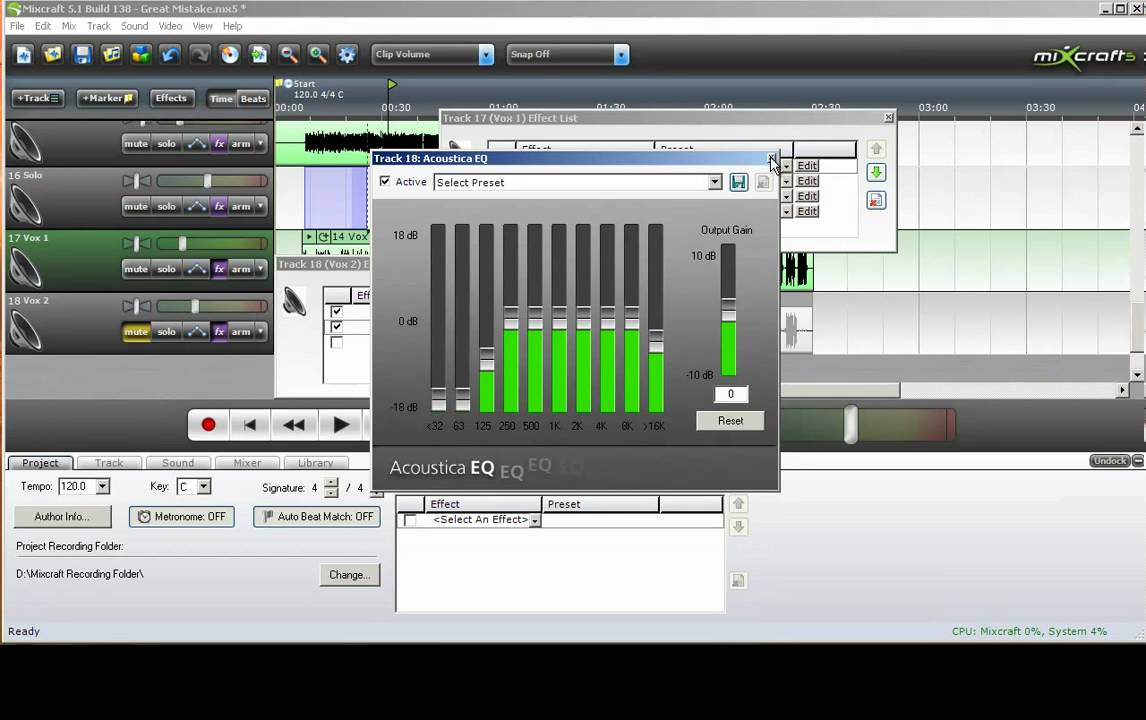Image resolution: width=1146 pixels, height=720 pixels.
Task: Open Preferences gear icon
Action: pyautogui.click(x=347, y=55)
